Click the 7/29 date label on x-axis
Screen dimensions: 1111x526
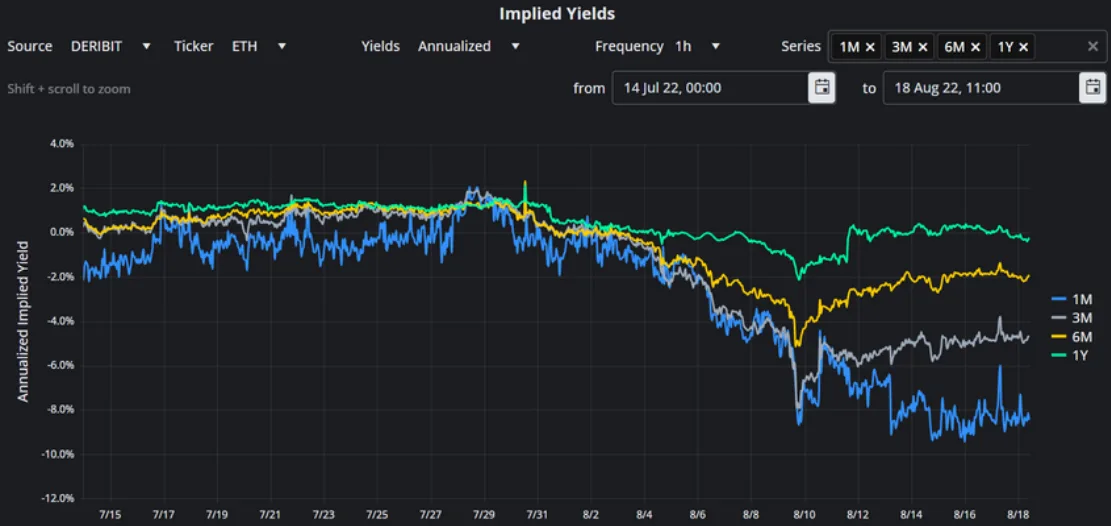tap(485, 513)
